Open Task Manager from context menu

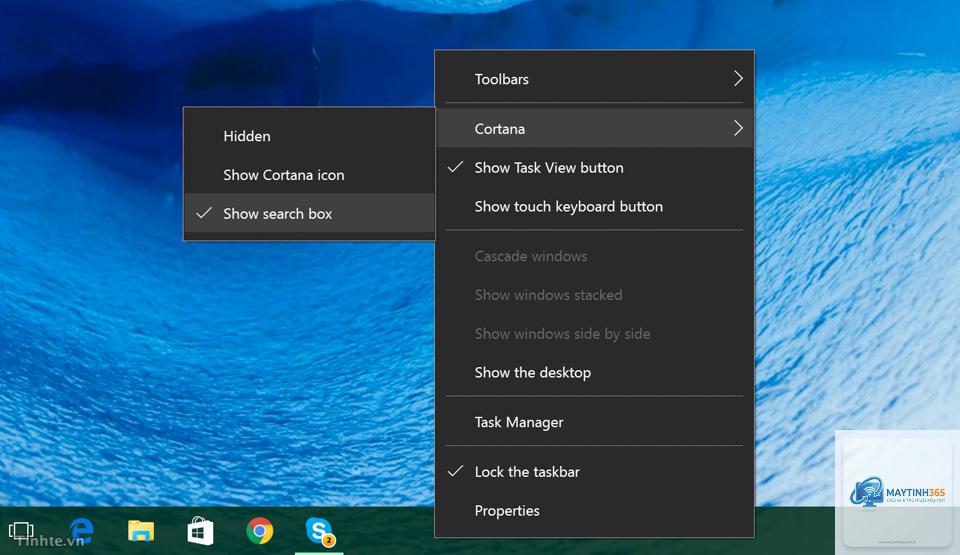click(594, 422)
